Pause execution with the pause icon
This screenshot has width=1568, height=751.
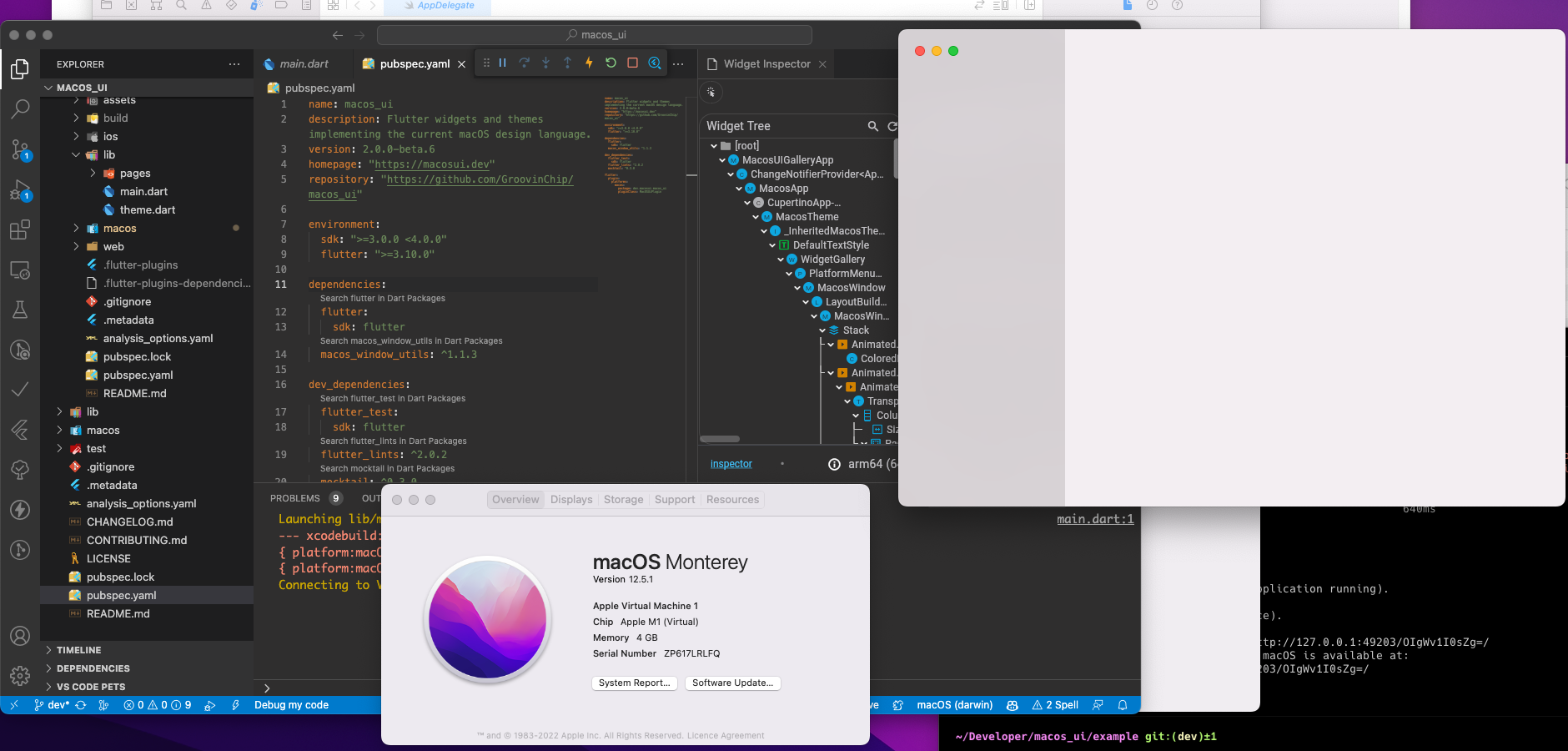point(504,63)
